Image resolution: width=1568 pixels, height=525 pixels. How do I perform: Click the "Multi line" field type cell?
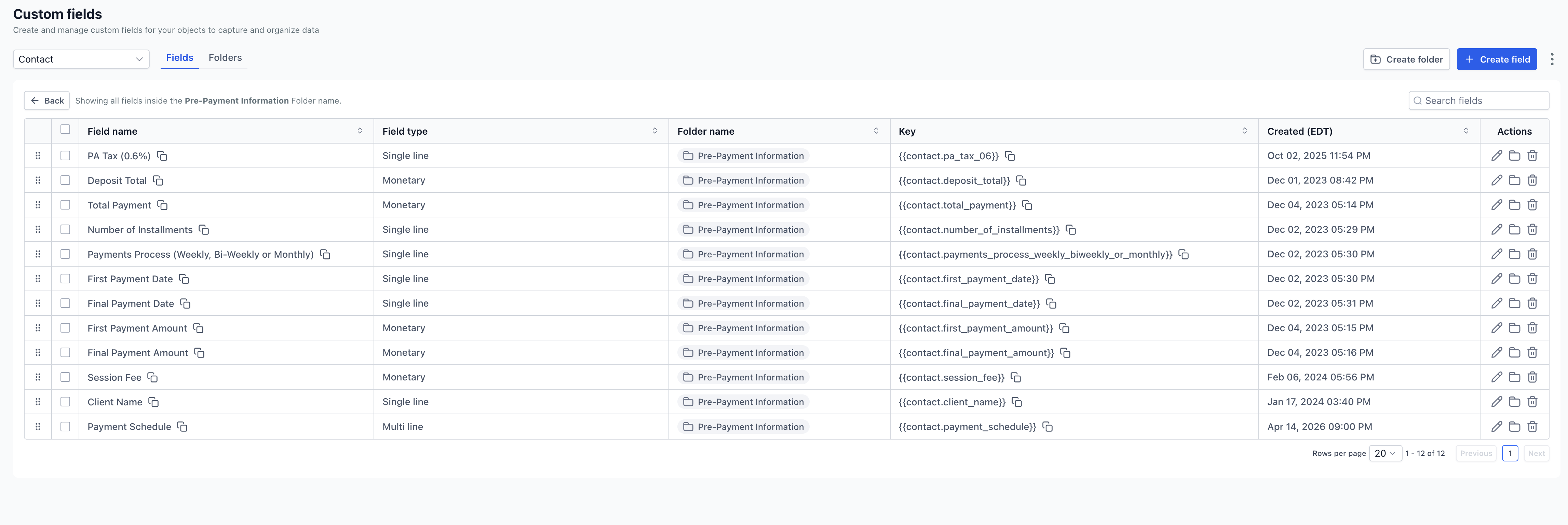(402, 427)
